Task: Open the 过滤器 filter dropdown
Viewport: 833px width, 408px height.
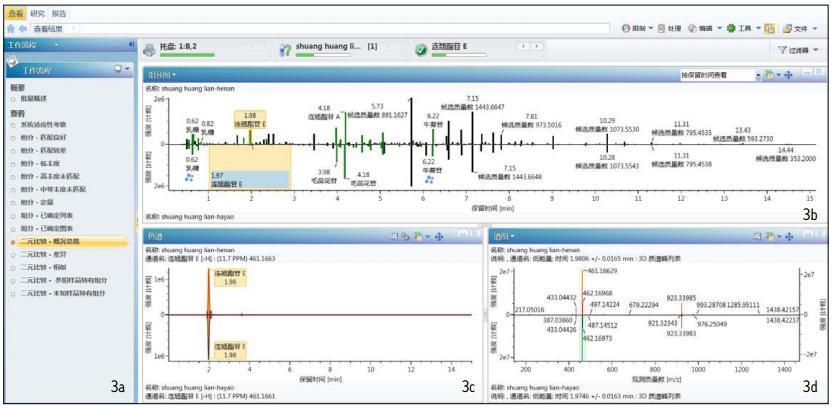Action: point(796,49)
